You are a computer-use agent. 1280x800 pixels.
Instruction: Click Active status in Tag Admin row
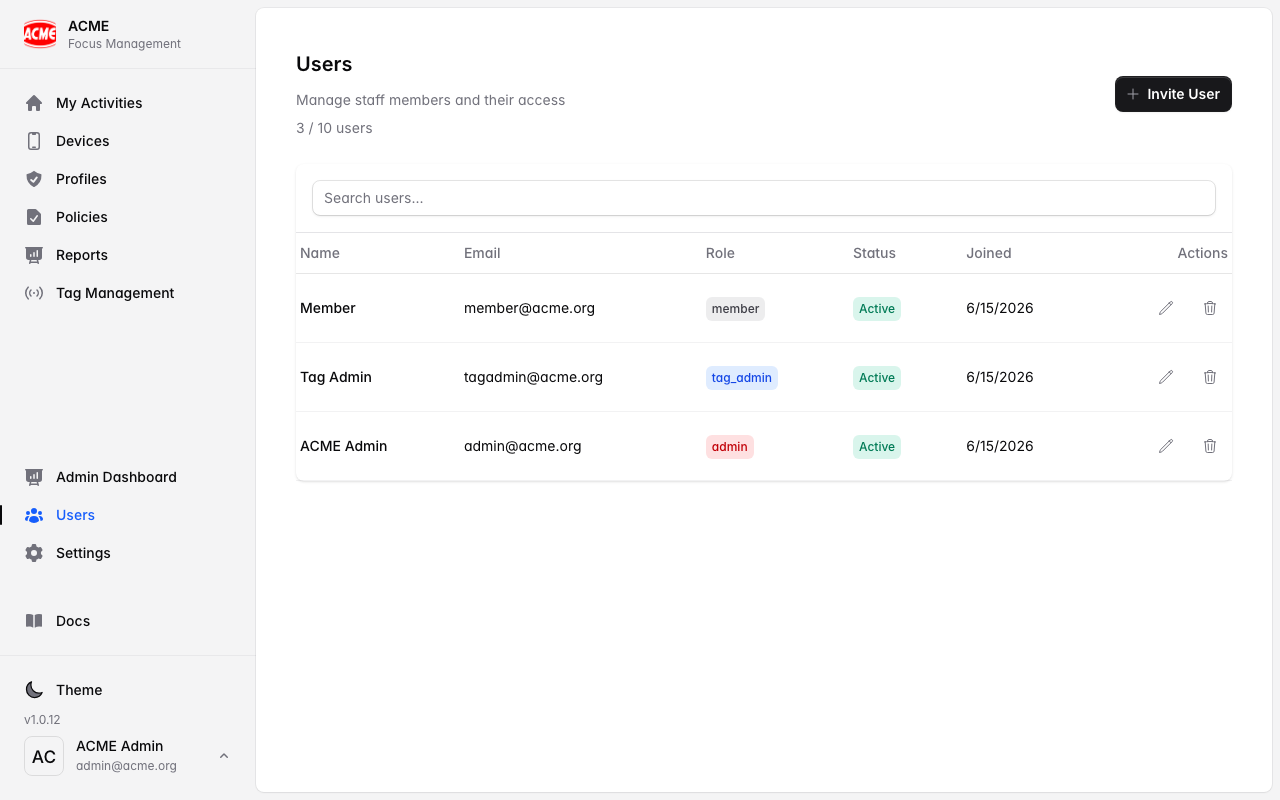[877, 378]
